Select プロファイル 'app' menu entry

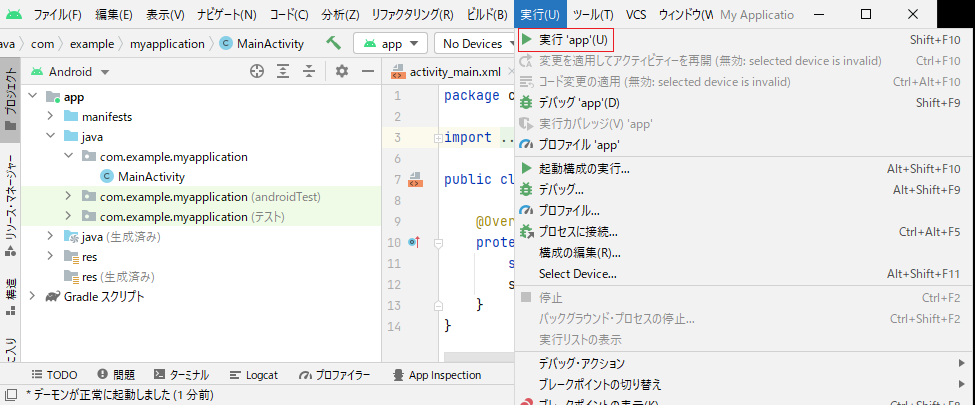click(744, 144)
